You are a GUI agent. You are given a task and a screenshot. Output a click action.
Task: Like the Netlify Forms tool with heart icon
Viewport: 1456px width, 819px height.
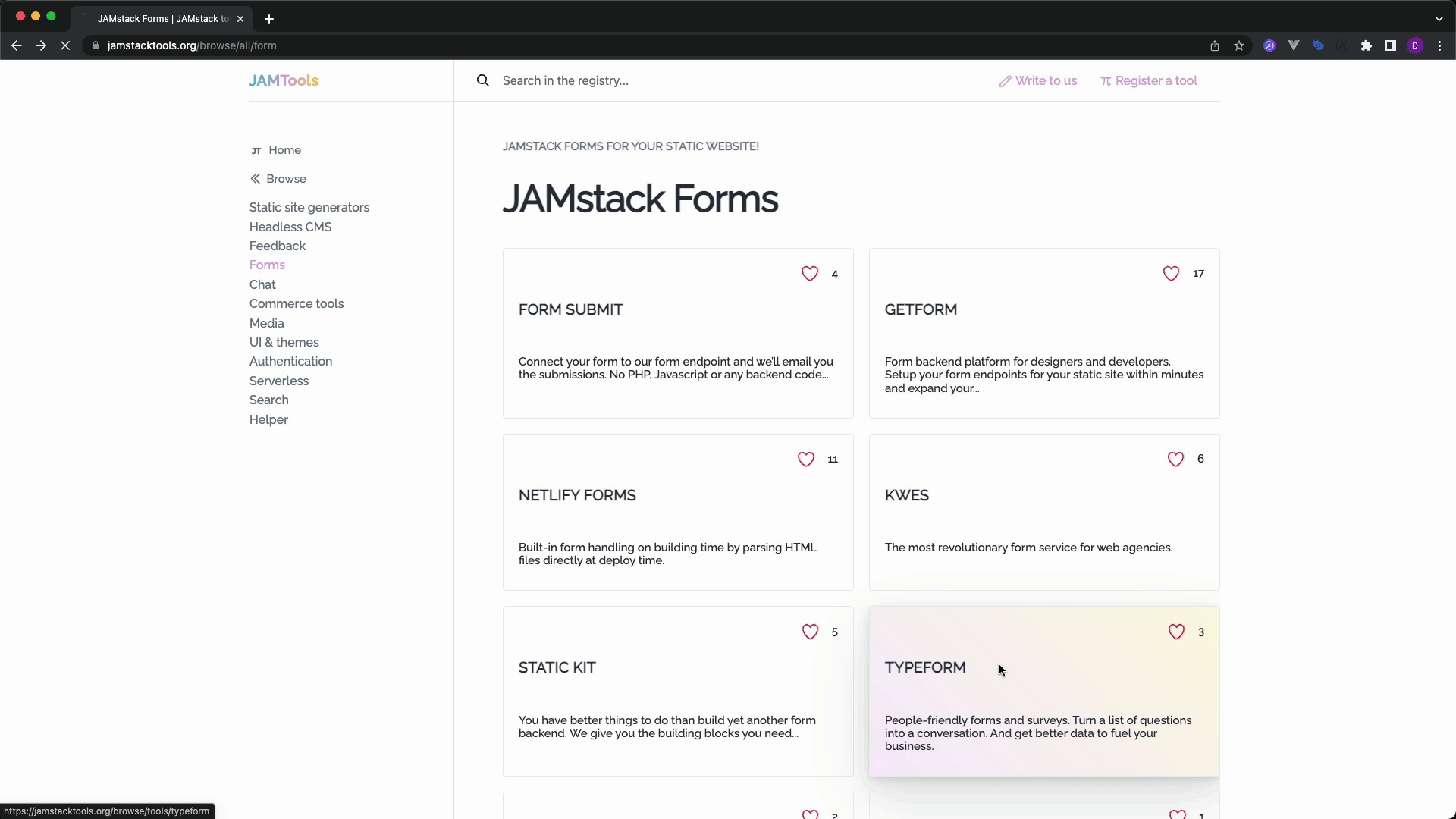806,460
